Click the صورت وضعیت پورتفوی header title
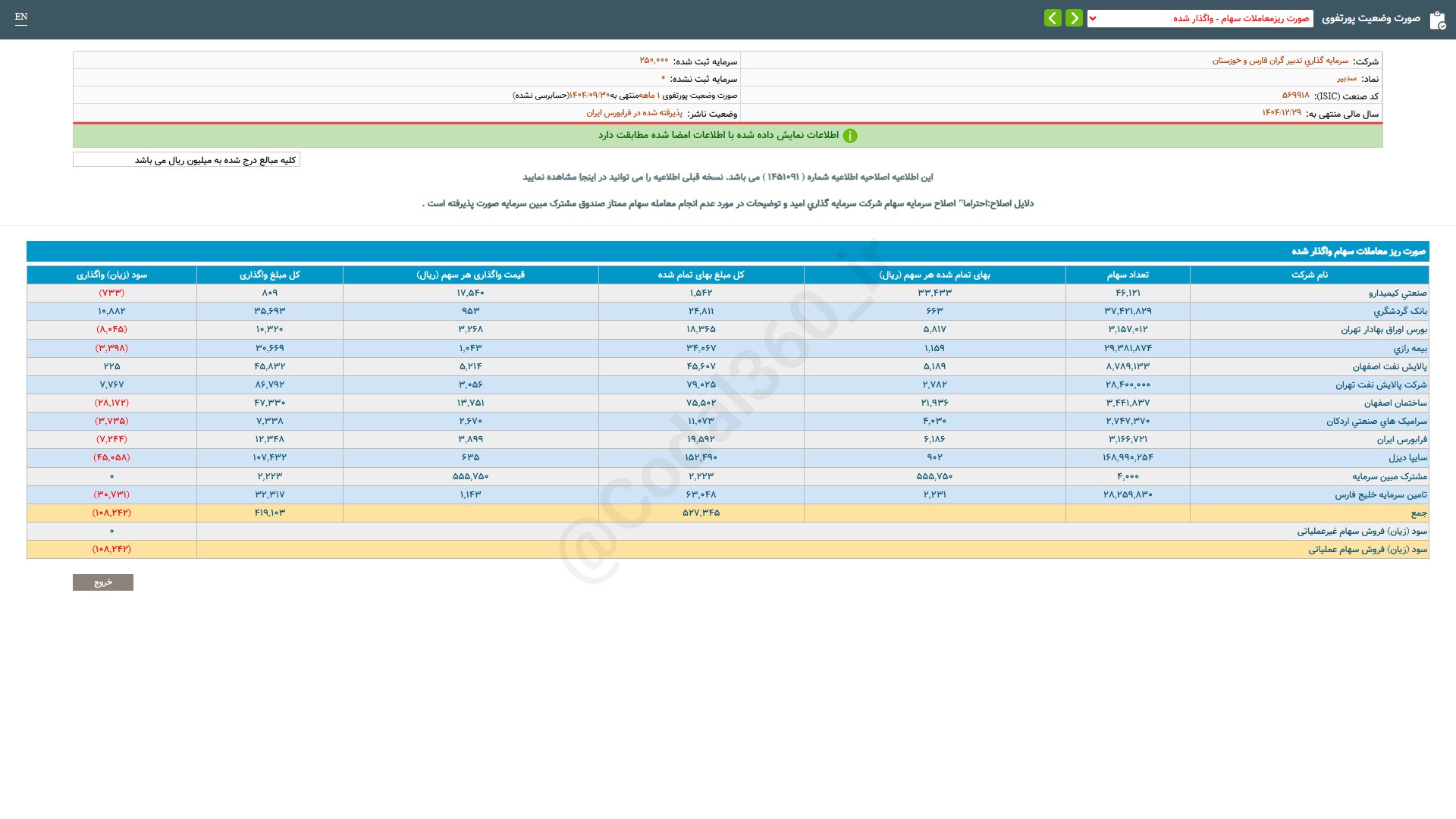Viewport: 1456px width, 819px height. (1370, 18)
